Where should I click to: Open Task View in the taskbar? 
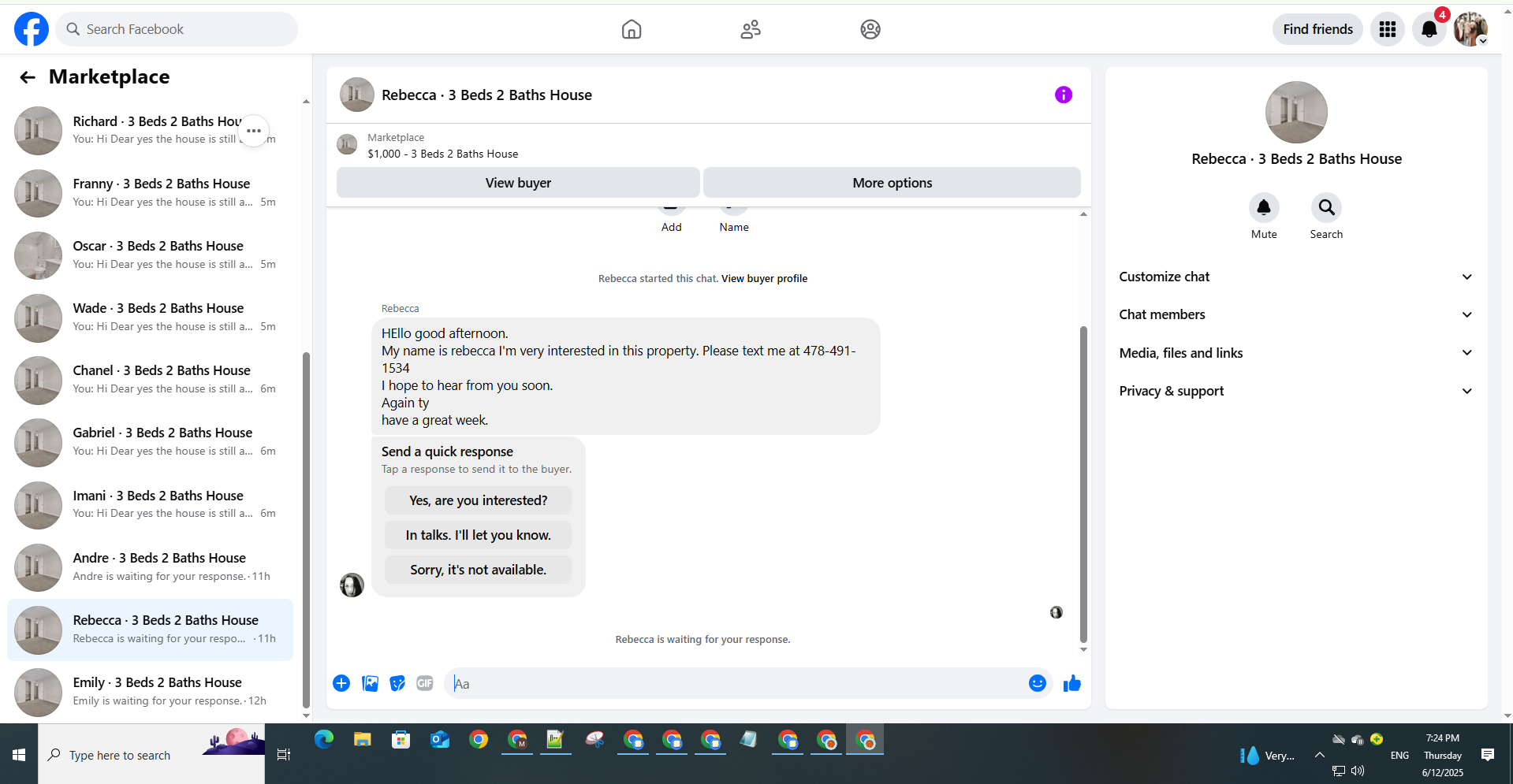(x=284, y=755)
